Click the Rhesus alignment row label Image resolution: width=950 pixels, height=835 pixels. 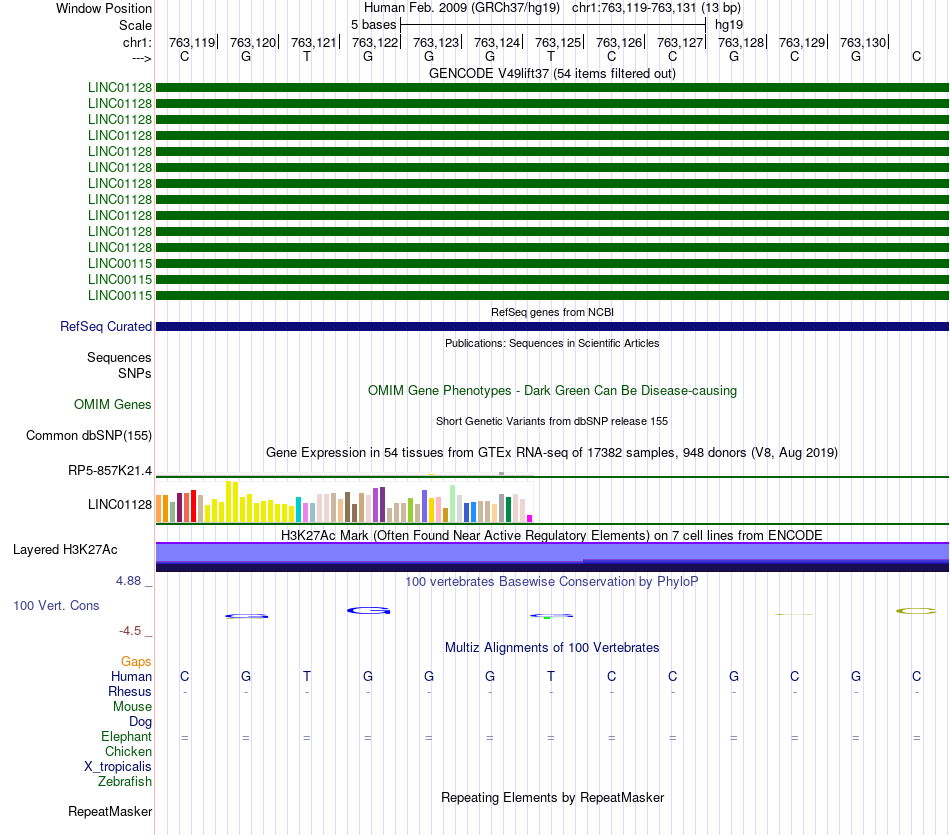coord(130,691)
